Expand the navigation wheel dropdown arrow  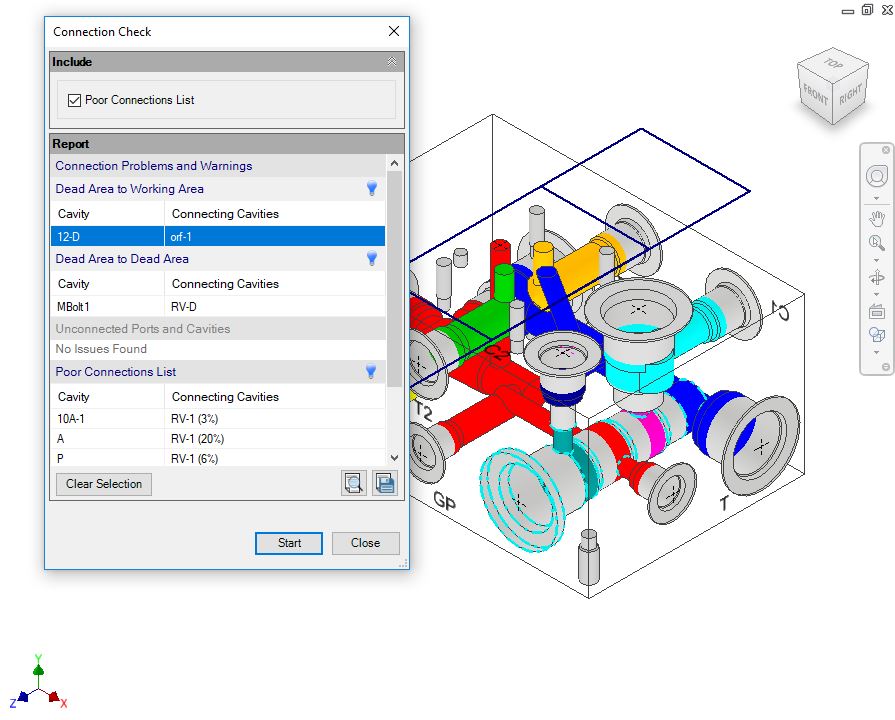pyautogui.click(x=877, y=199)
